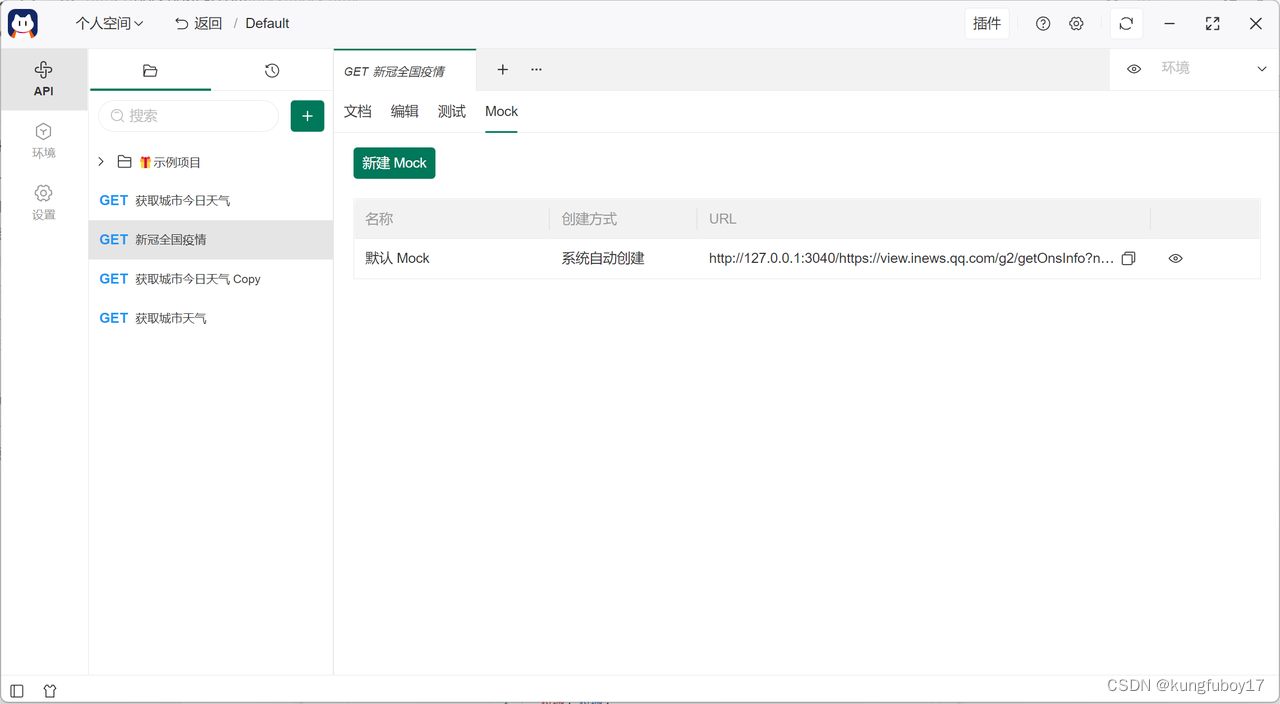The height and width of the screenshot is (704, 1280).
Task: View the 默认 Mock with eye icon
Action: (x=1176, y=258)
